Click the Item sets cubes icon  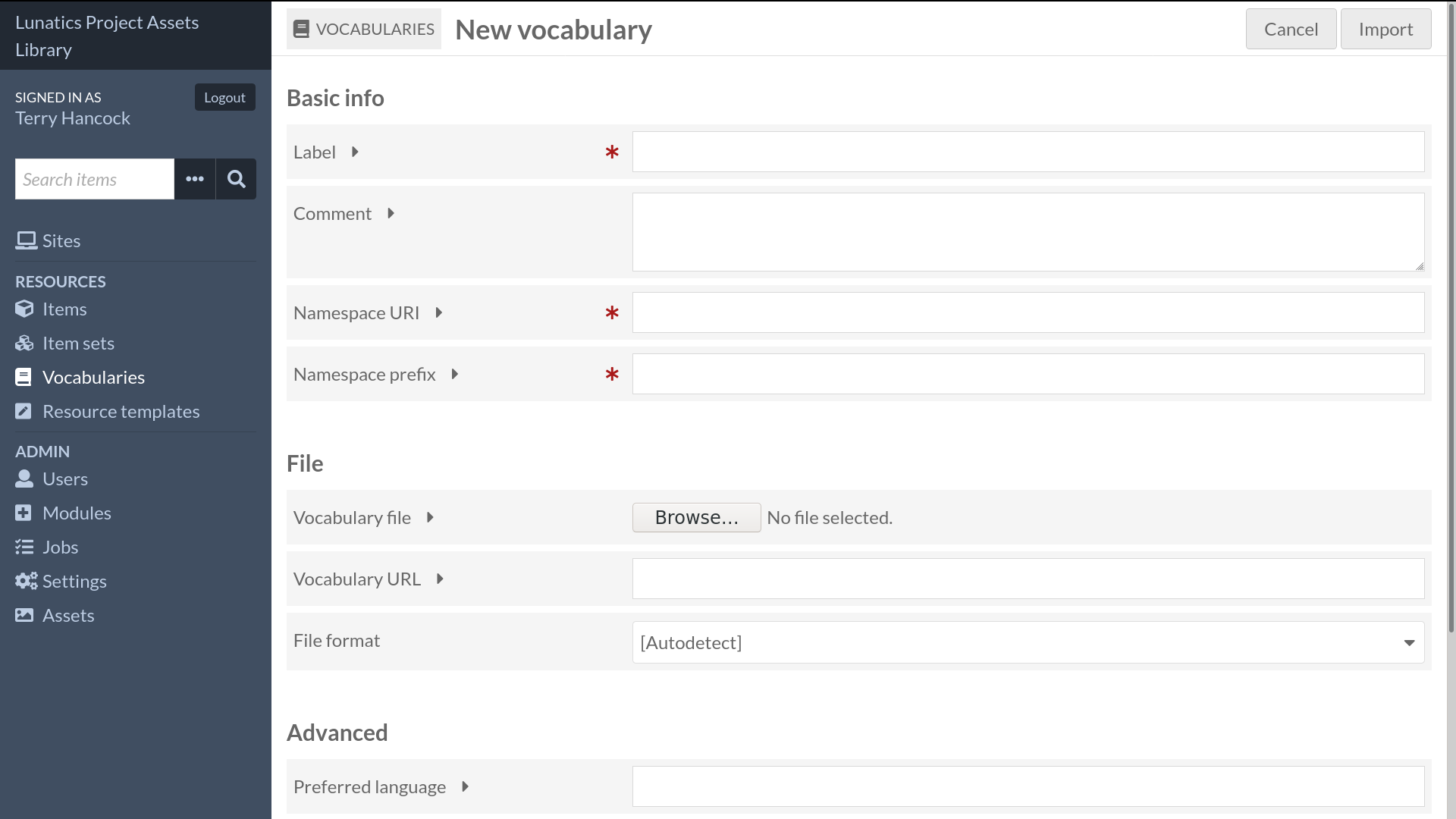24,343
